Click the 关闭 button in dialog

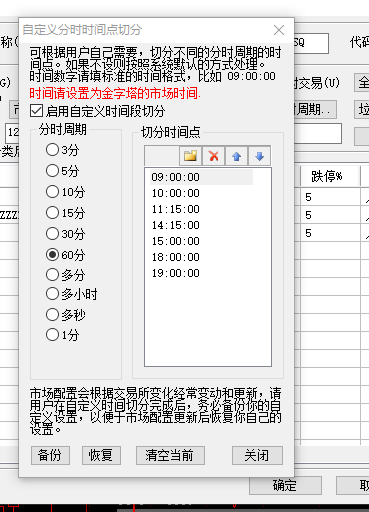point(257,455)
